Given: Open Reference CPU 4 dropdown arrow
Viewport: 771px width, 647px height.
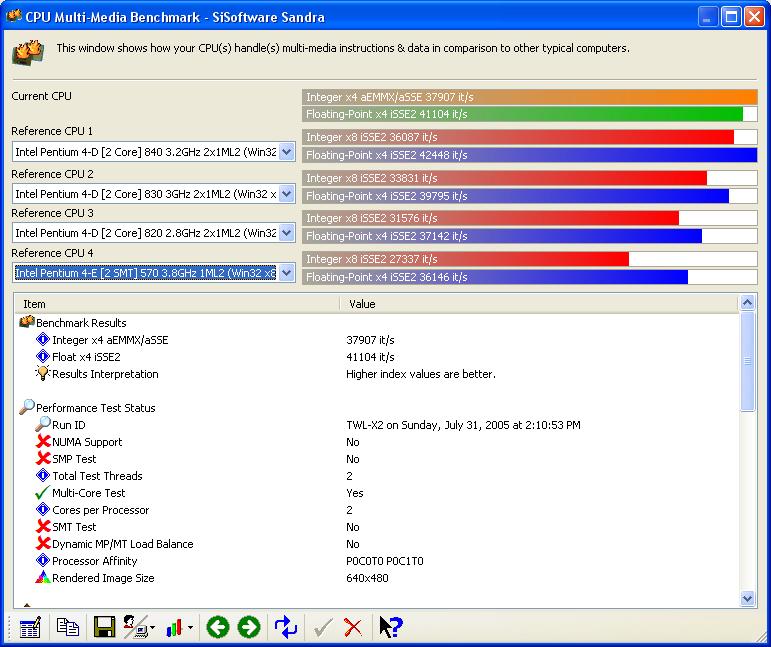Looking at the screenshot, I should 287,272.
